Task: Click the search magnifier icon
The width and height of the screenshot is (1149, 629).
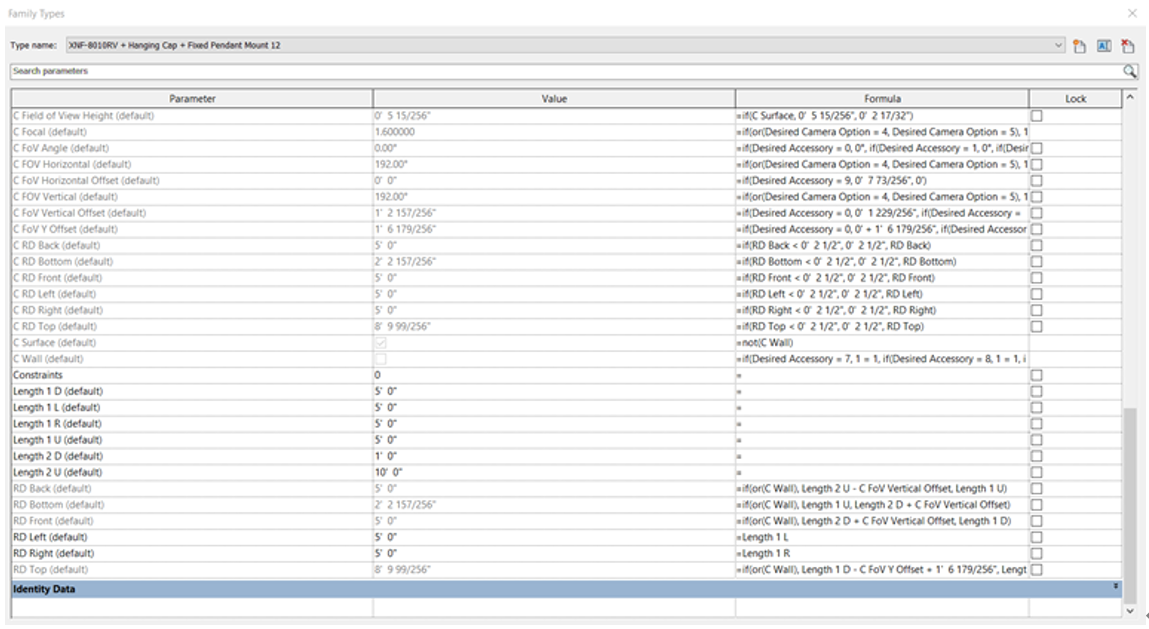Action: (x=1129, y=72)
